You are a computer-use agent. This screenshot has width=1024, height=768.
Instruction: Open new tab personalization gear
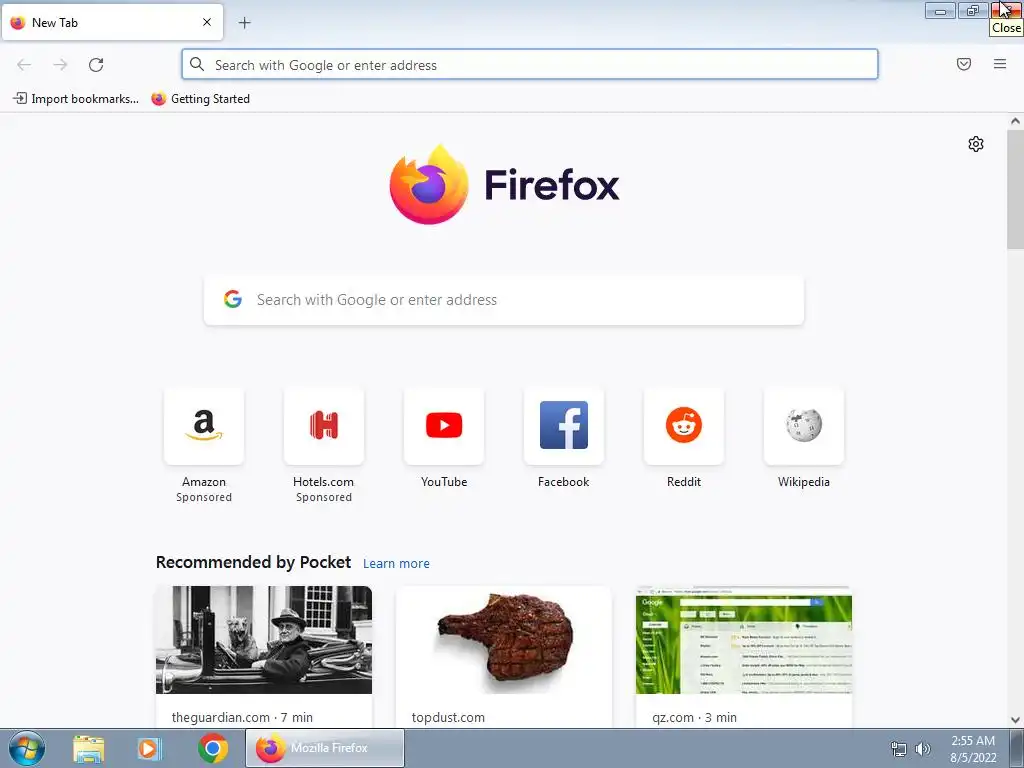[x=976, y=144]
